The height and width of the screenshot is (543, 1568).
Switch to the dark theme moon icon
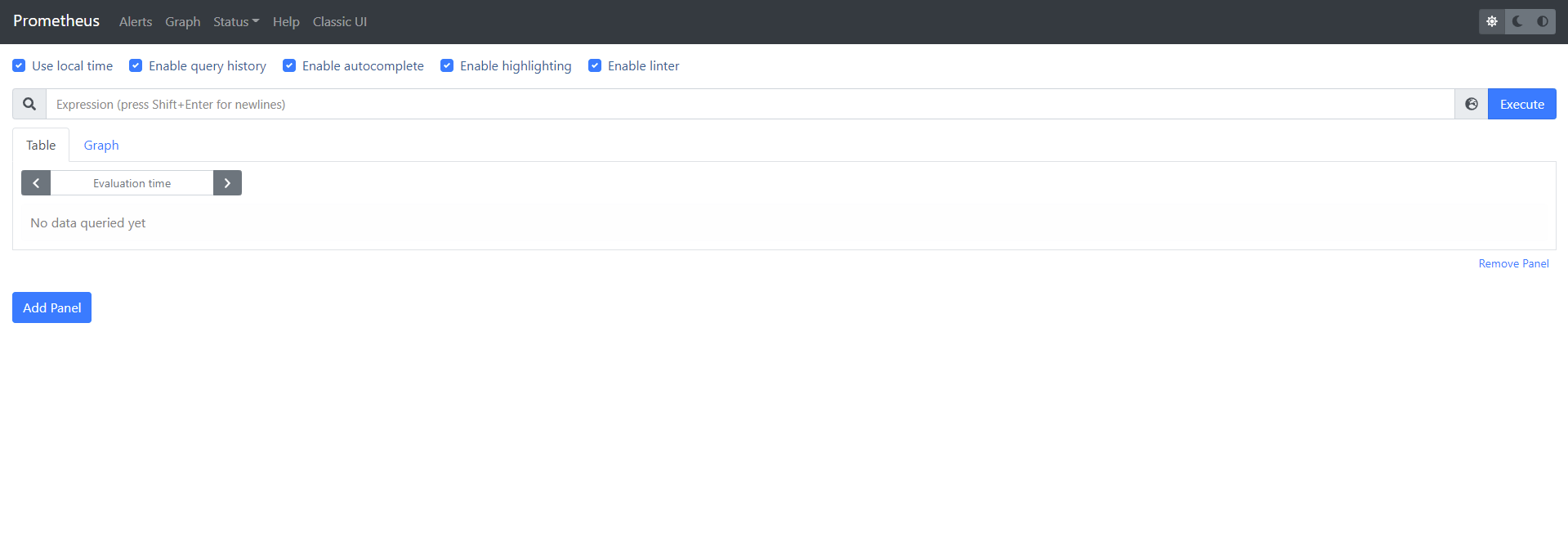click(x=1517, y=21)
